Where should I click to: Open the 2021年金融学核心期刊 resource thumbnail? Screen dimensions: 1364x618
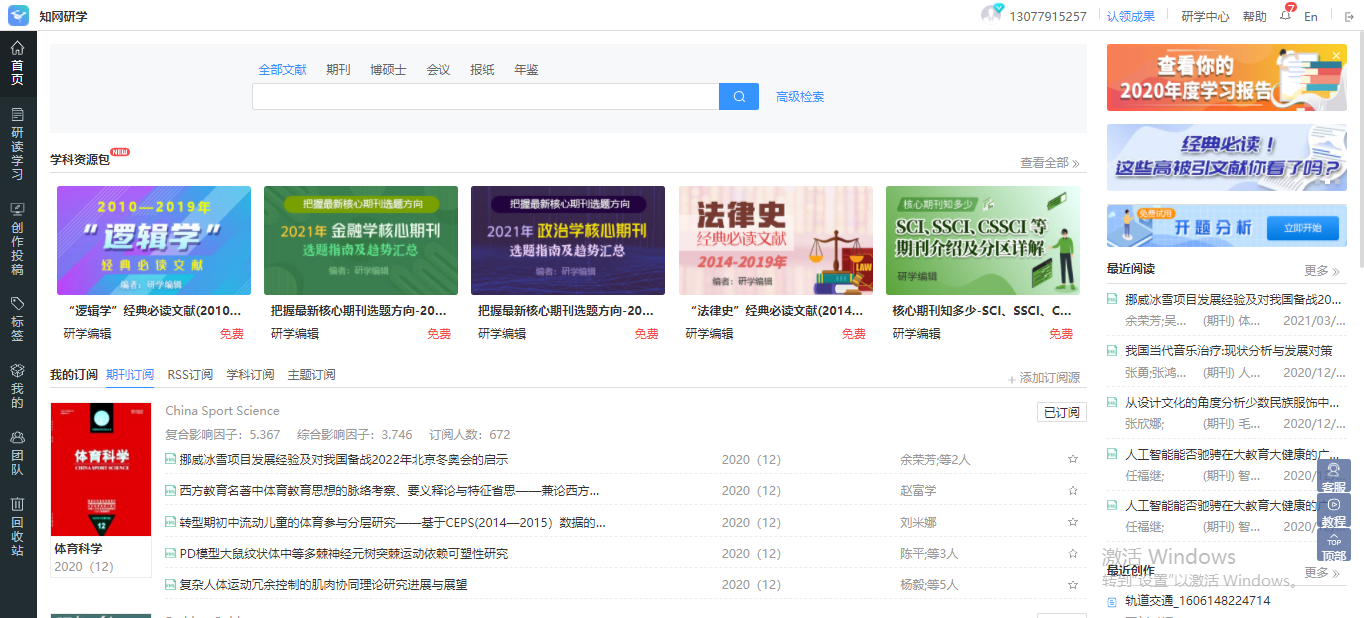361,240
